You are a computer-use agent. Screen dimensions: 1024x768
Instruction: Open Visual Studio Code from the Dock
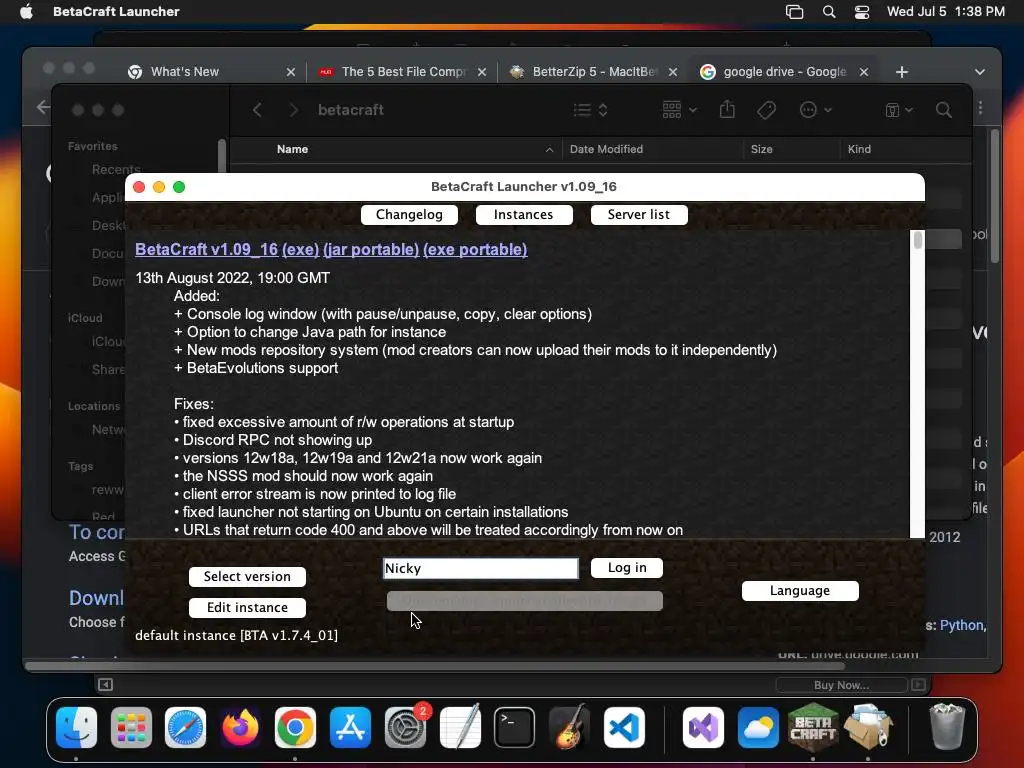point(624,728)
